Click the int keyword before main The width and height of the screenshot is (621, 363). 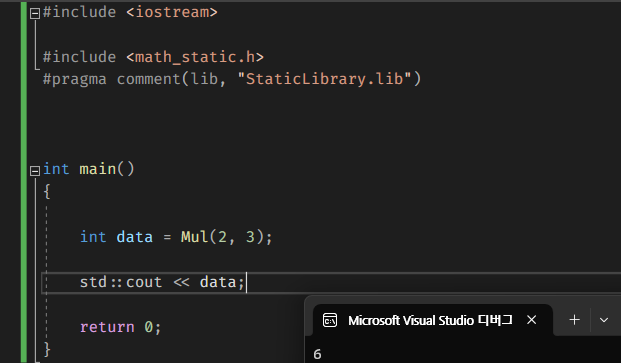(x=56, y=169)
